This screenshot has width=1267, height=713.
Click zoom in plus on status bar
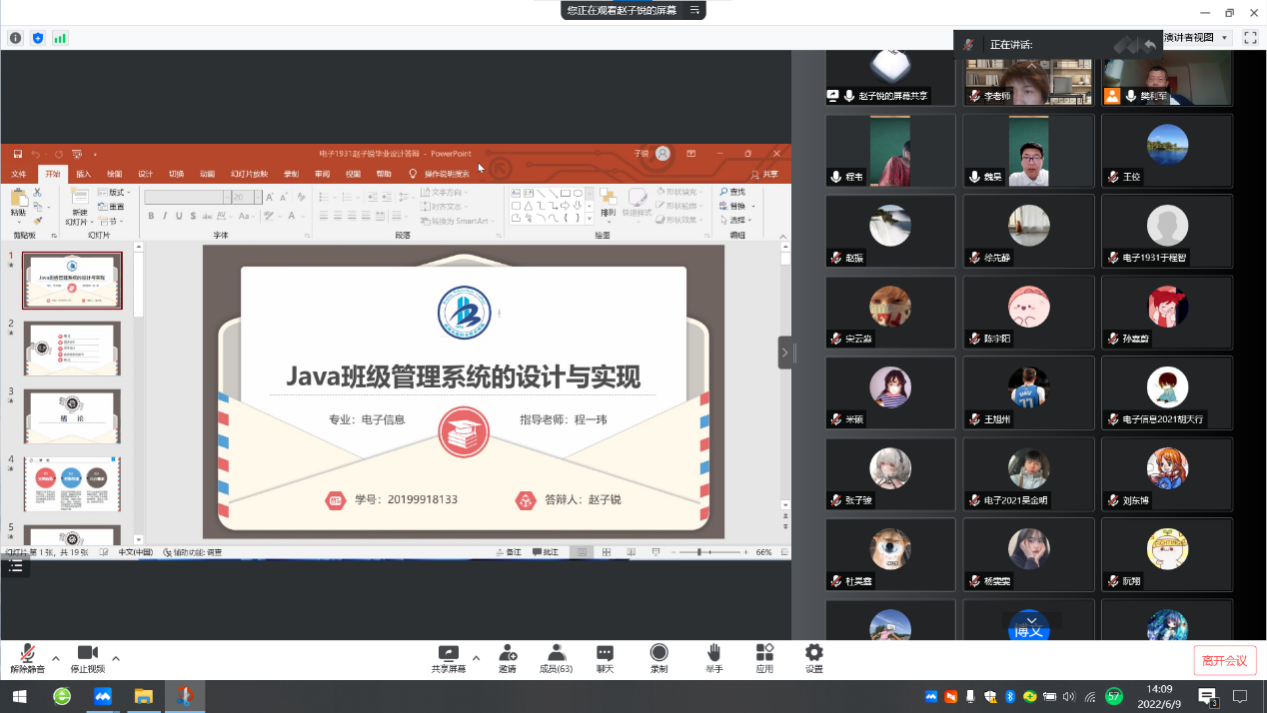pyautogui.click(x=745, y=552)
